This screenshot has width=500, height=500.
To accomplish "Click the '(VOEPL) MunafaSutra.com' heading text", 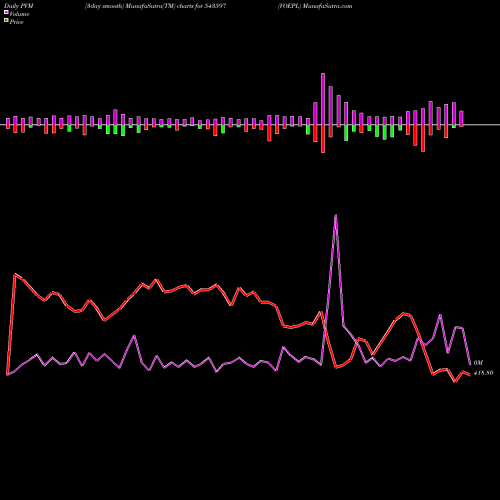I will 315,6.
